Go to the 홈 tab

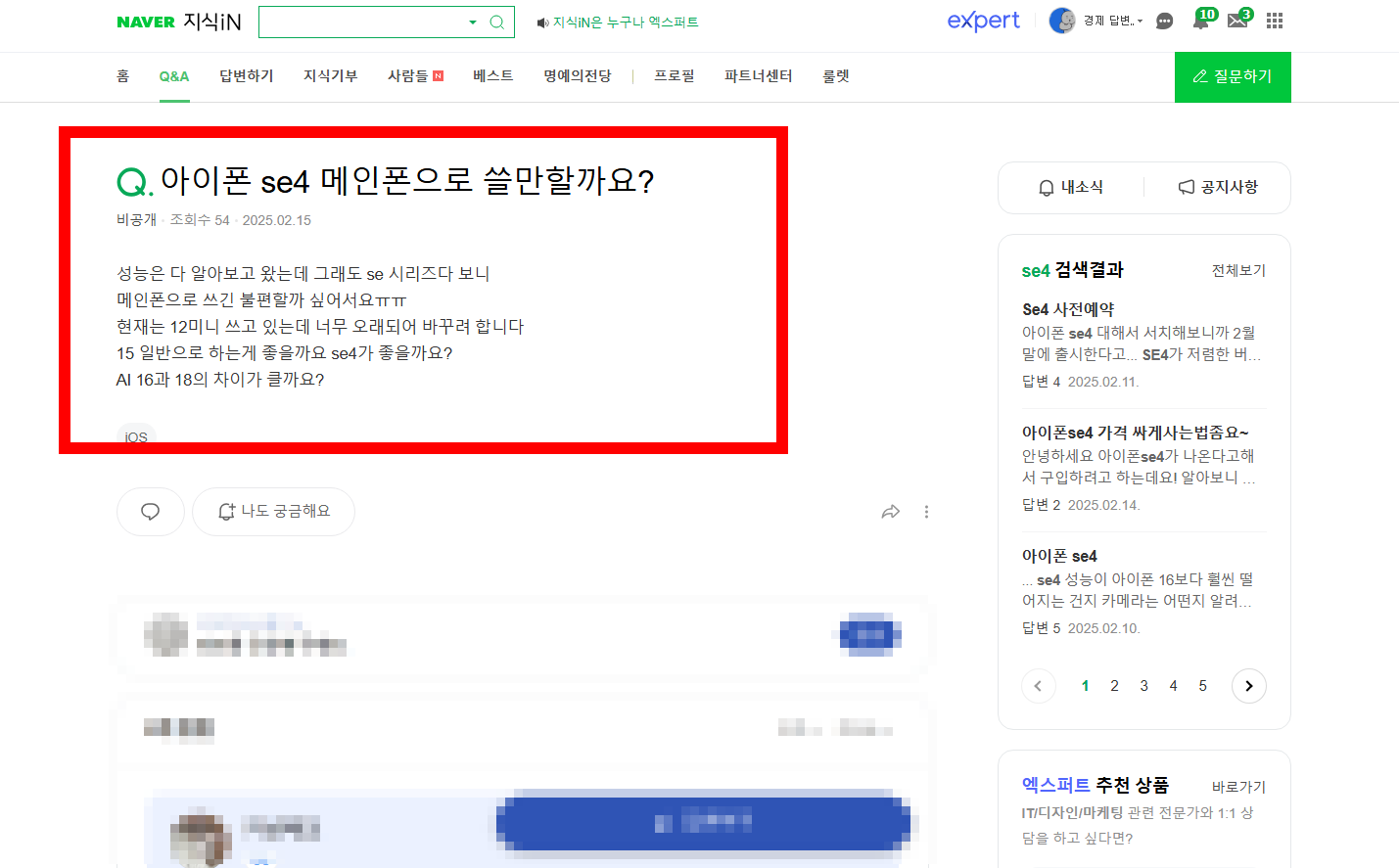[x=122, y=76]
